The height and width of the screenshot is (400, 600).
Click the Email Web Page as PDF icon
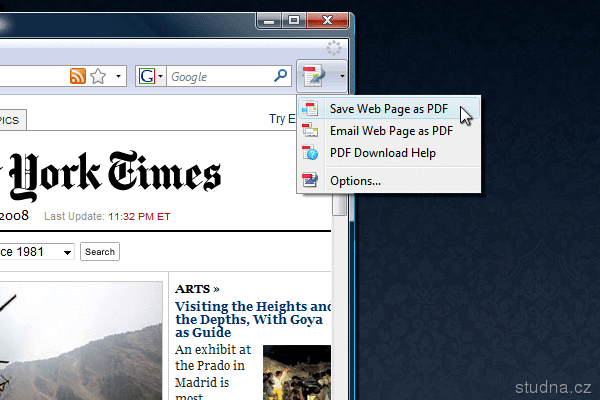pyautogui.click(x=310, y=130)
